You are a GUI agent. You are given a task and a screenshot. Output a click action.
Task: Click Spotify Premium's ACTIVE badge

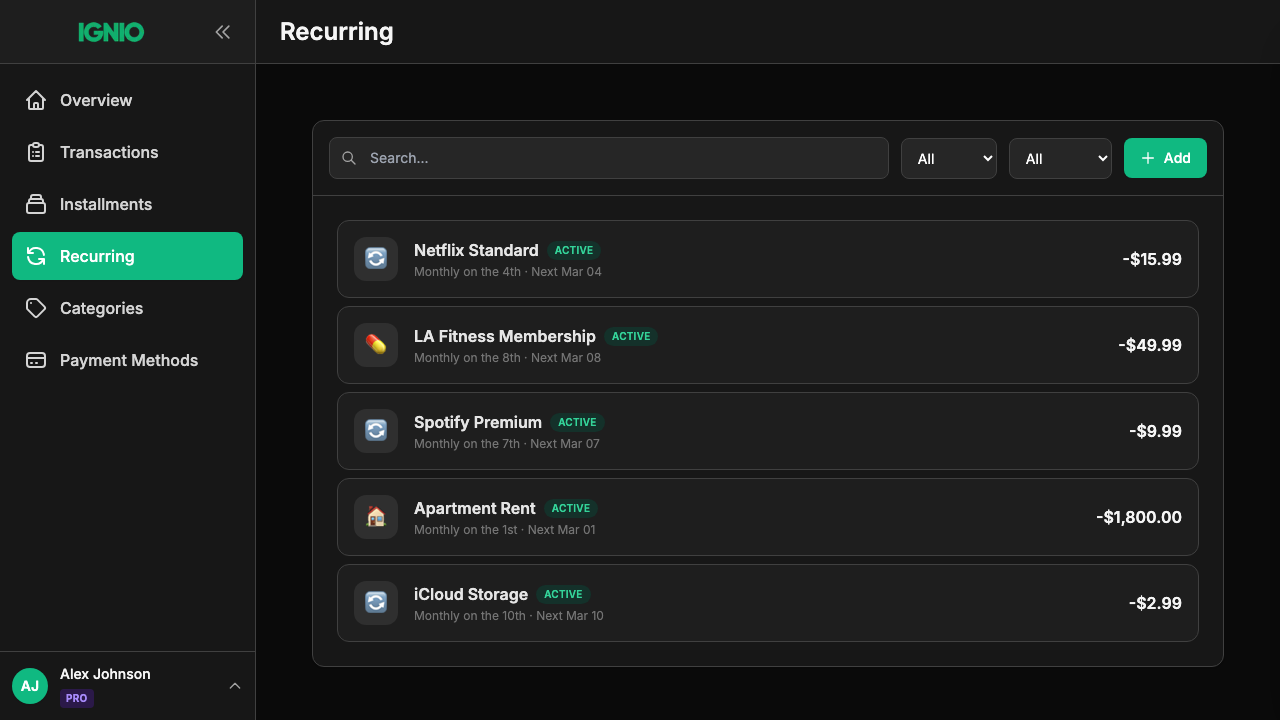(577, 422)
